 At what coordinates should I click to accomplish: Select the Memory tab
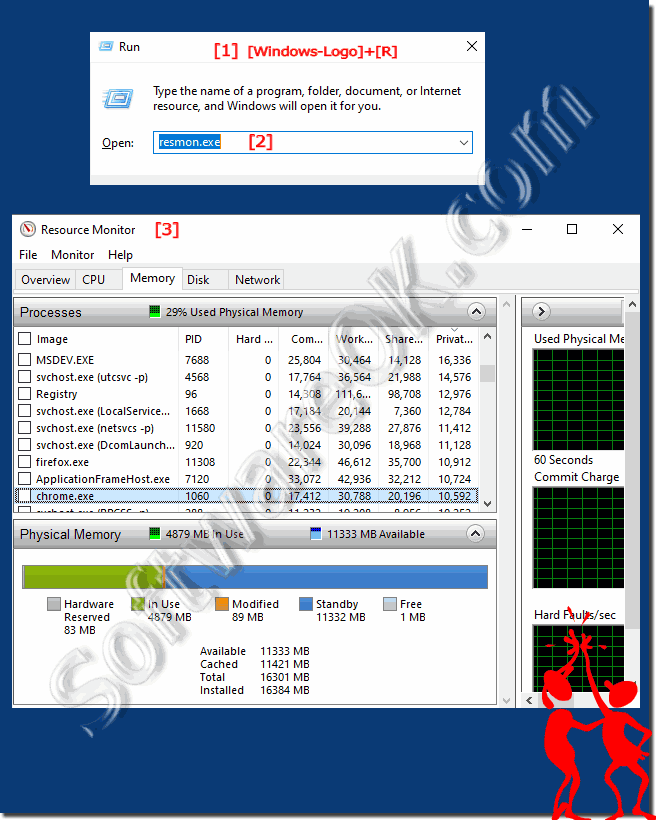tap(152, 278)
